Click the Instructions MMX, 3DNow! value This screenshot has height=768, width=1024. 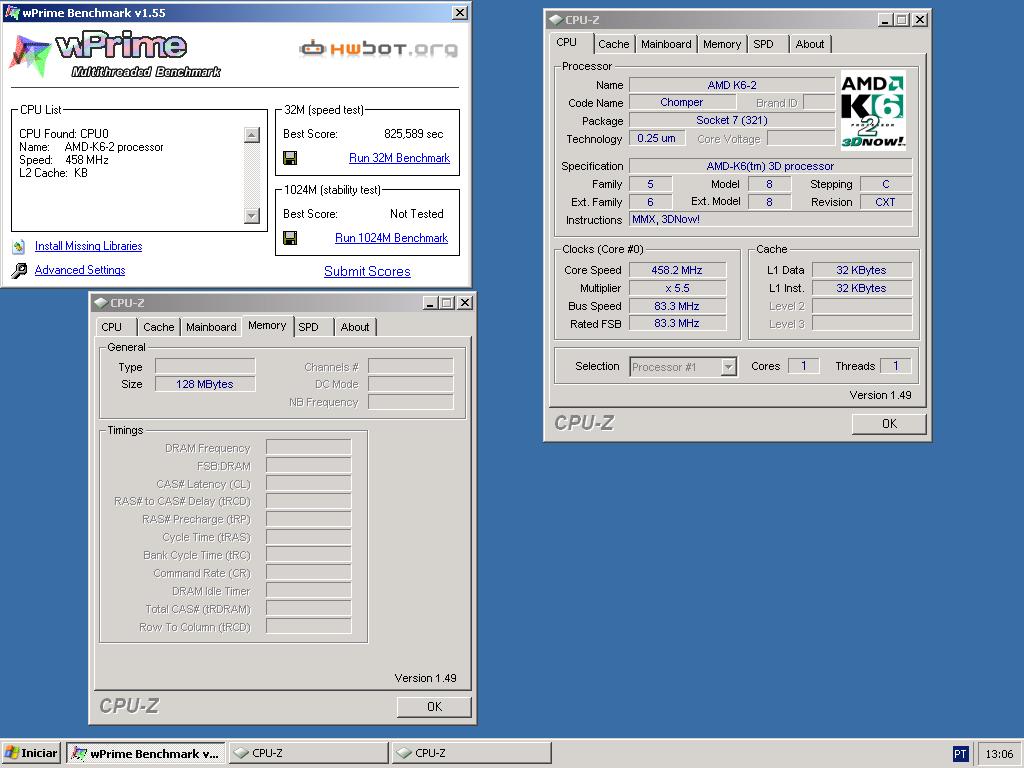pyautogui.click(x=770, y=219)
